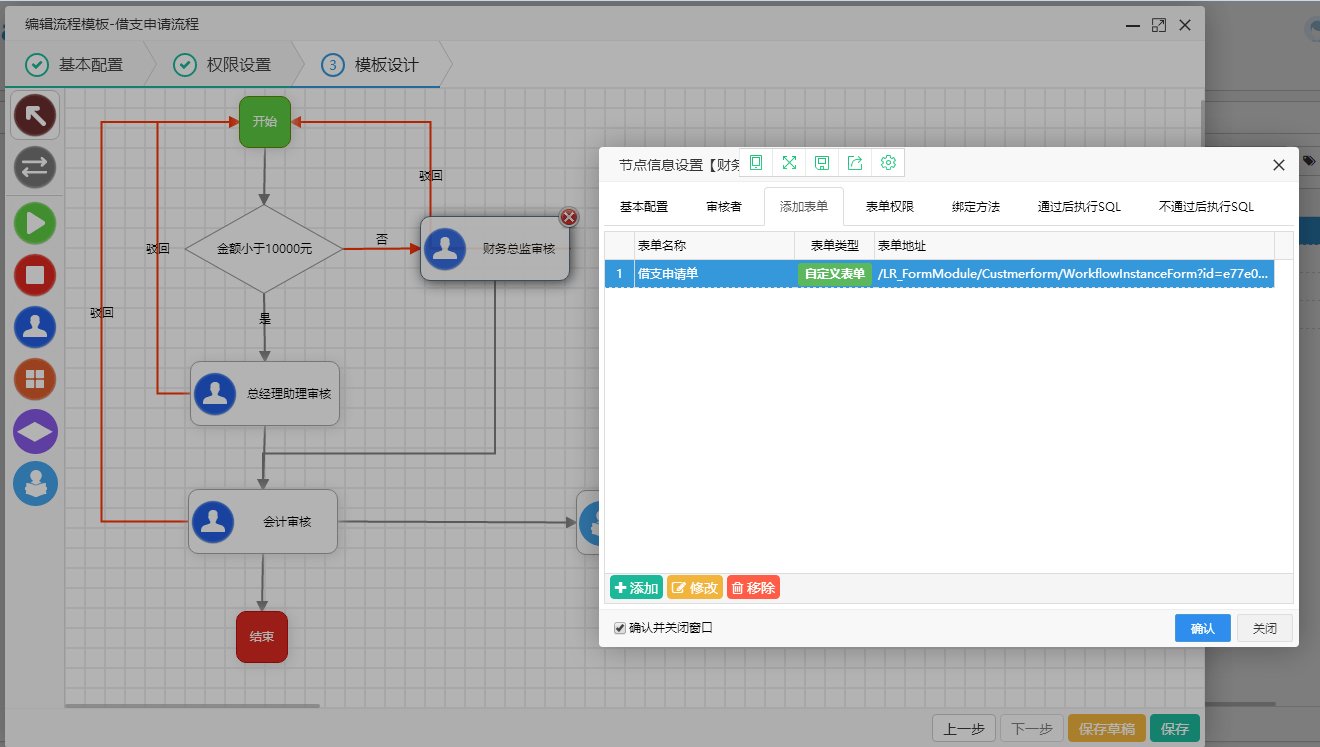Select the blue reader notification node tool
Image resolution: width=1320 pixels, height=747 pixels.
pos(35,484)
